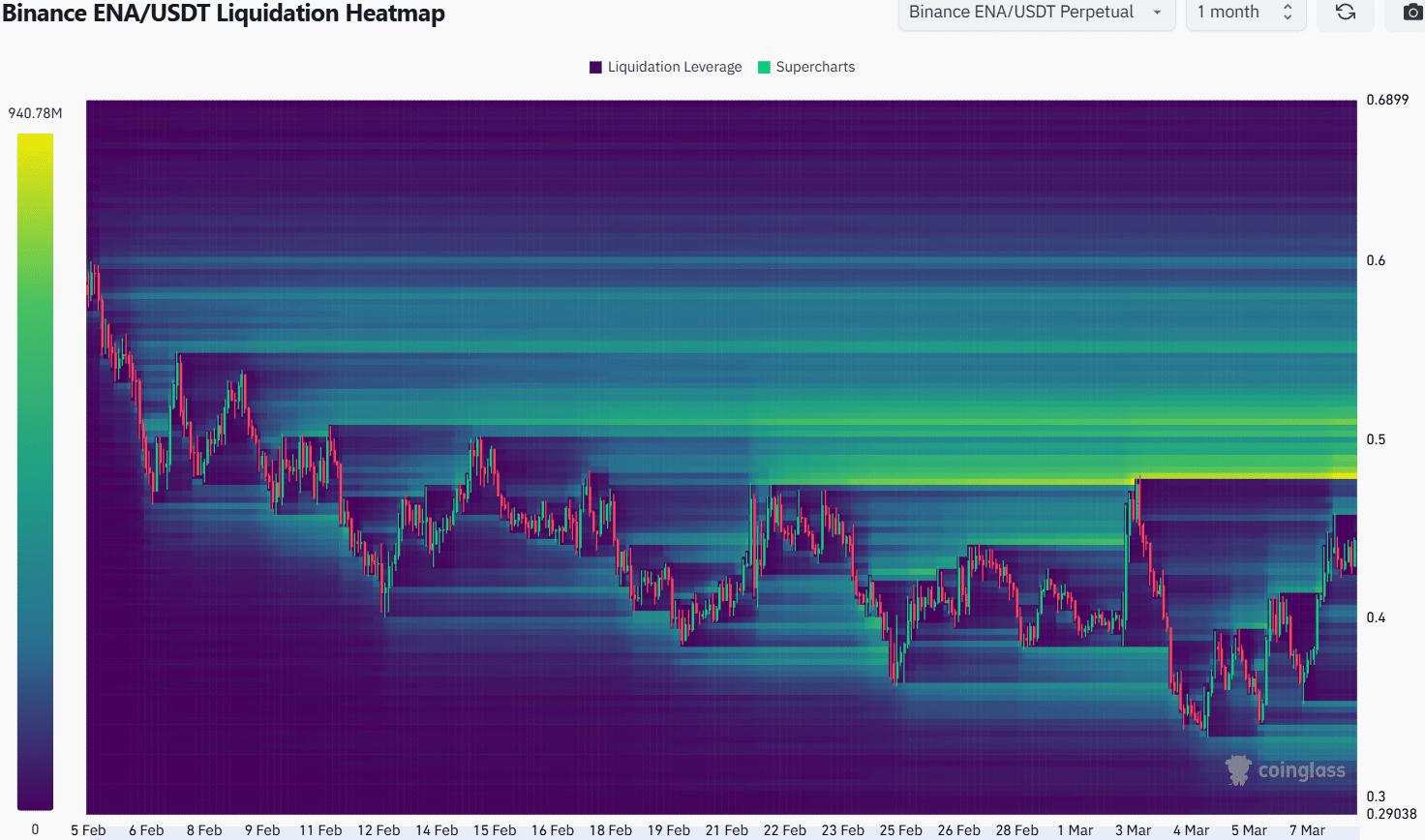Toggle the Liquidation Leverage legend item
The width and height of the screenshot is (1425, 840).
click(665, 67)
